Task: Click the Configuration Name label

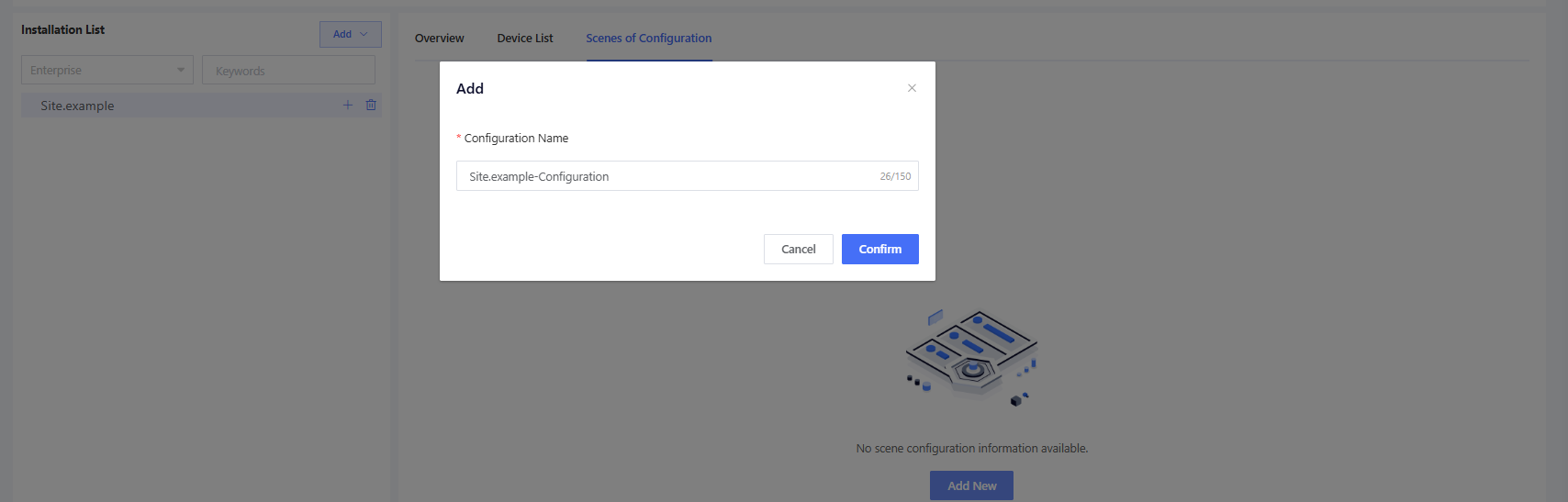Action: pos(516,139)
